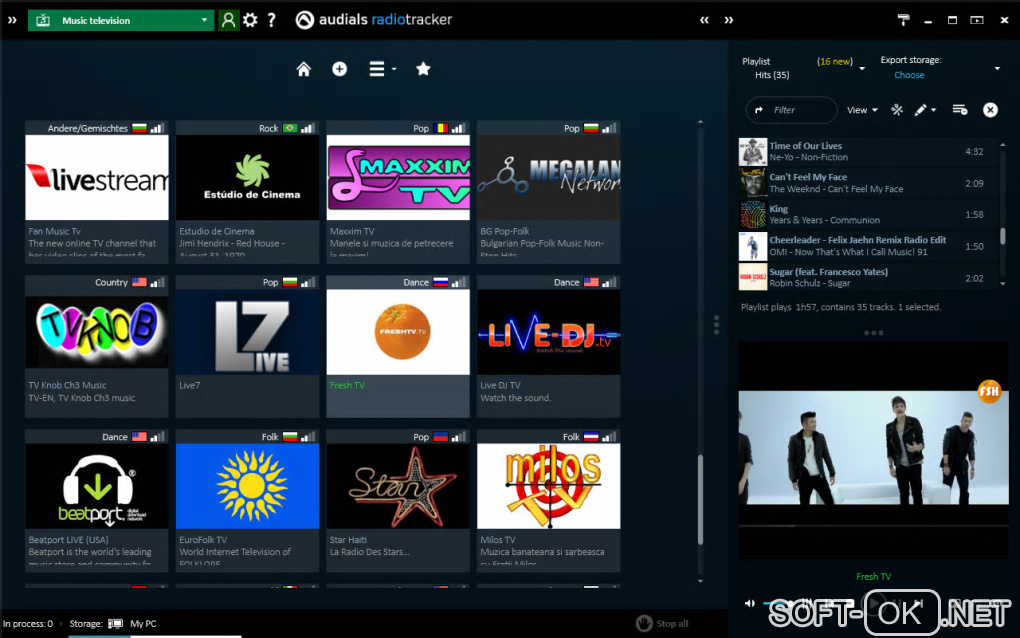Click the Years & Years album cover thumbnail
Viewport: 1020px width, 638px height.
click(753, 215)
